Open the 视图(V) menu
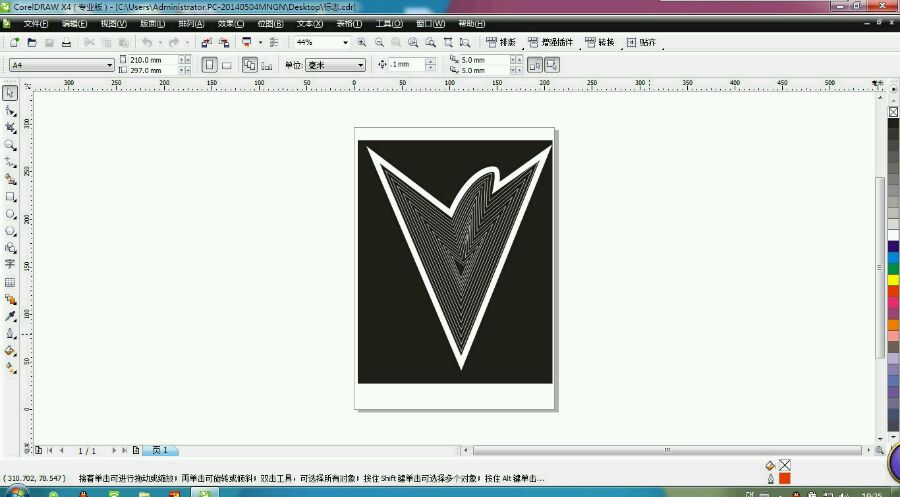 [113, 24]
